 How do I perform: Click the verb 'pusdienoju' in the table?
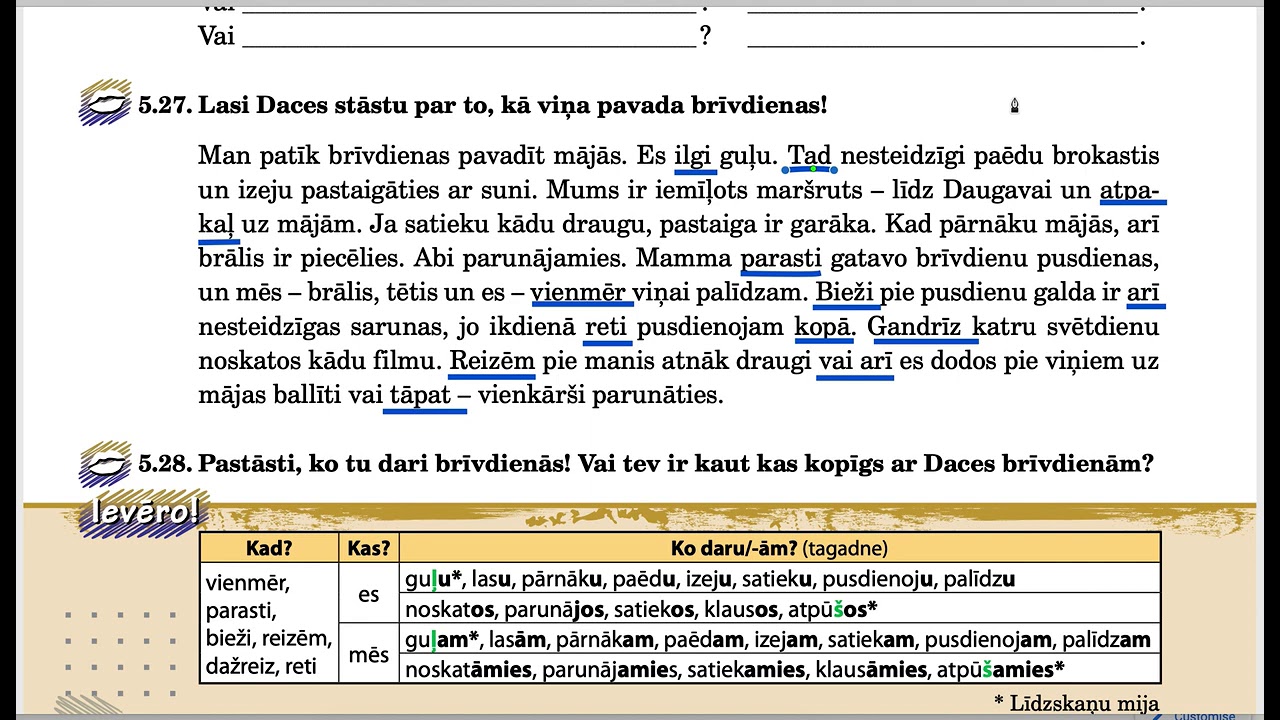878,579
